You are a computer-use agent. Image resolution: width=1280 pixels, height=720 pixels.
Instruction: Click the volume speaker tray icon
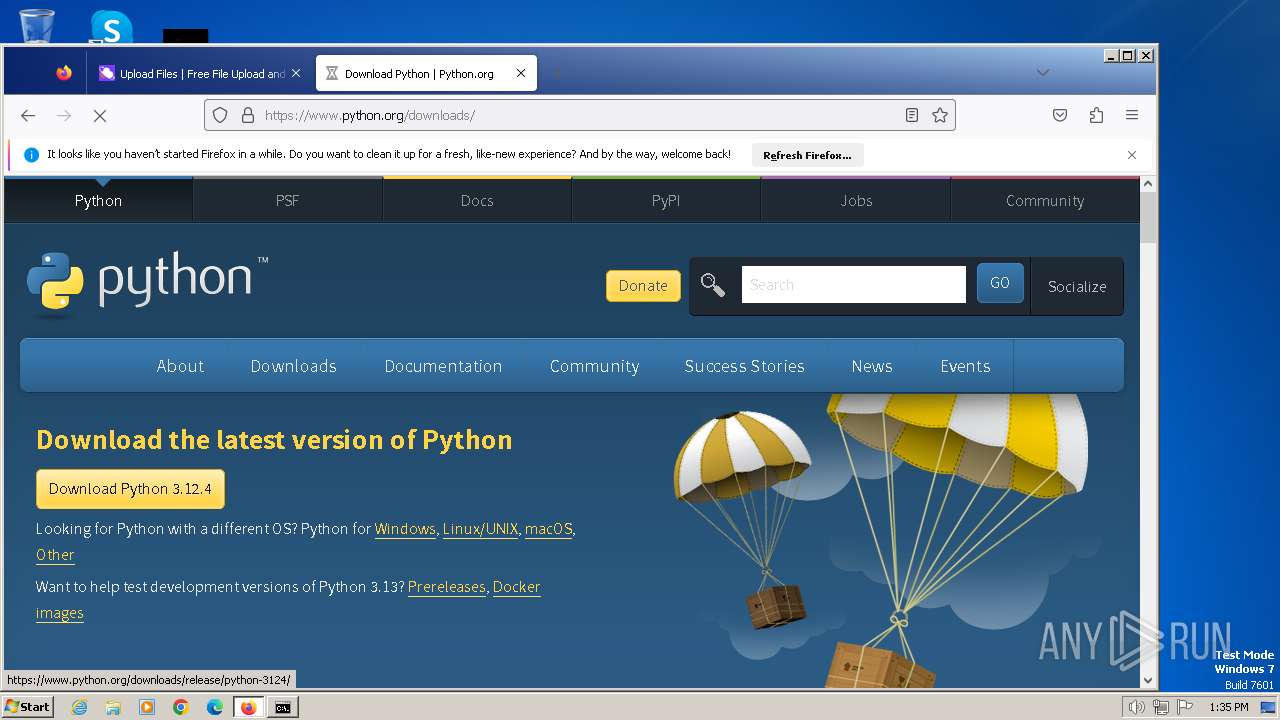pos(1137,707)
